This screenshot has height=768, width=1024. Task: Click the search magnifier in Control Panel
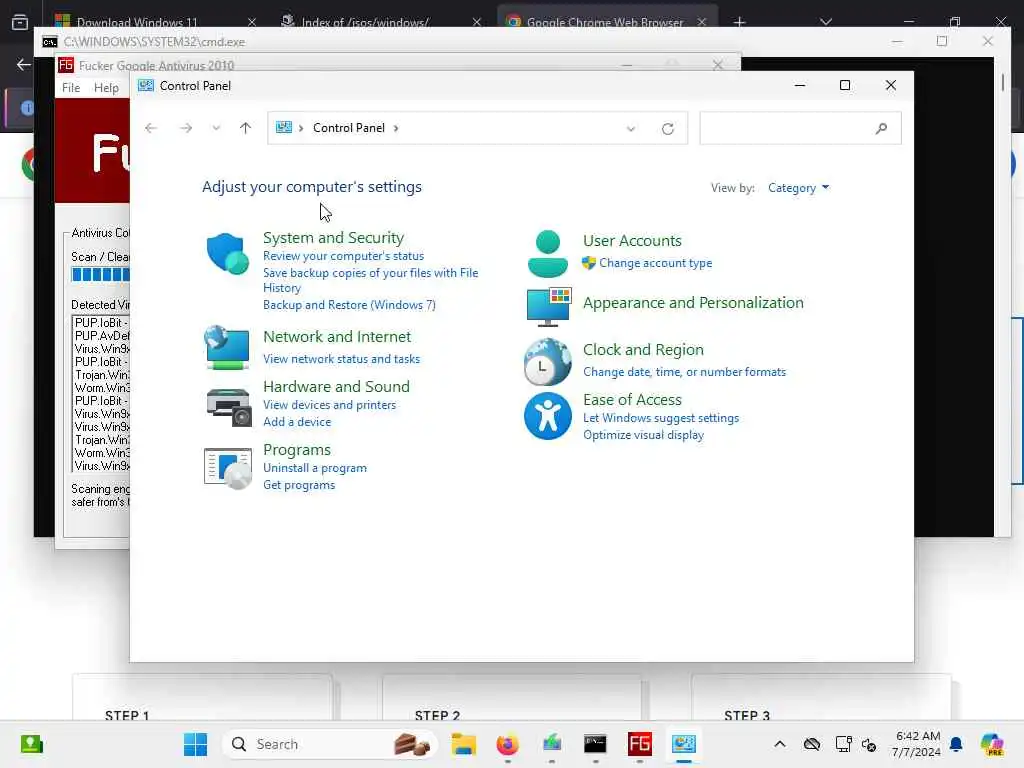pos(882,128)
